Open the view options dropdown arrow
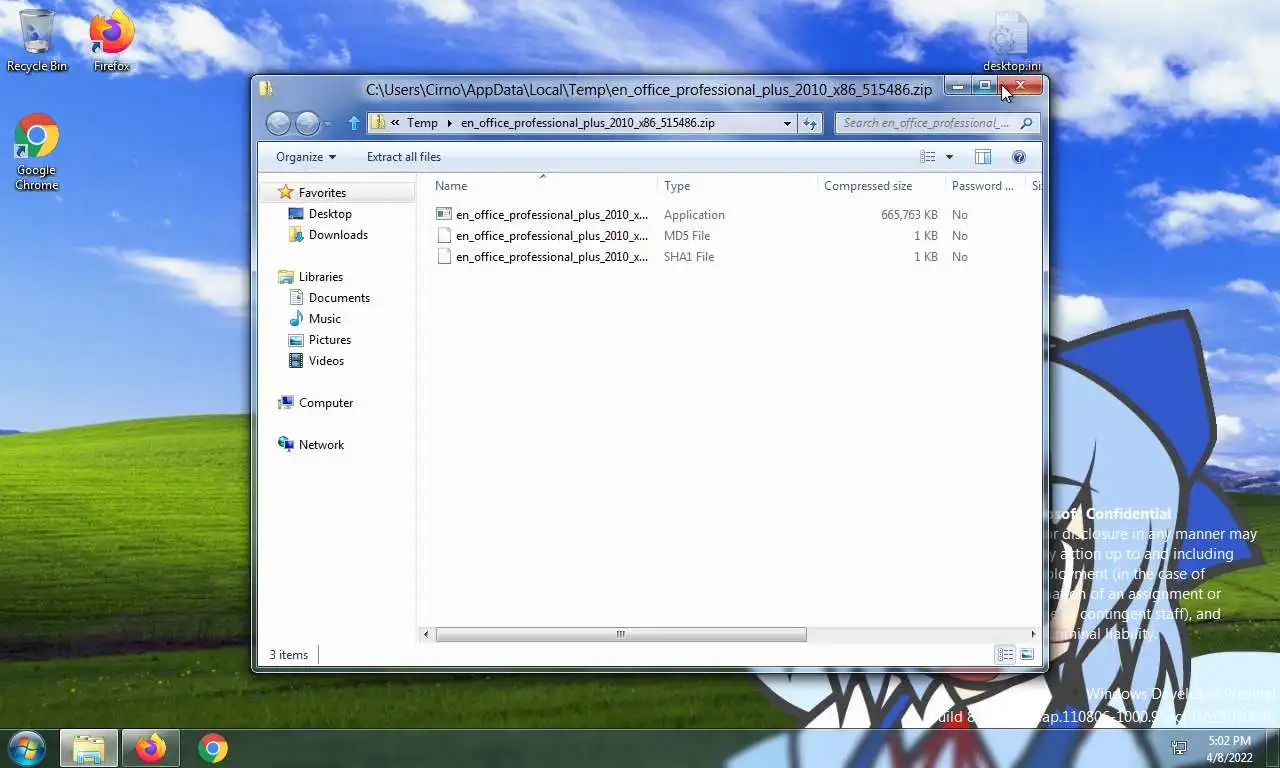The image size is (1280, 768). click(949, 157)
